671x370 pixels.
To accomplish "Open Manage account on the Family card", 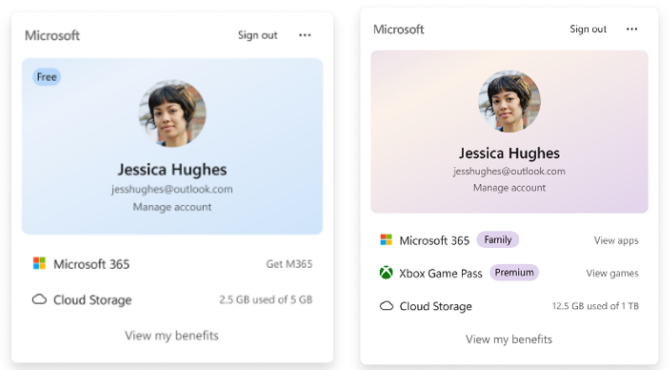I will tap(509, 188).
